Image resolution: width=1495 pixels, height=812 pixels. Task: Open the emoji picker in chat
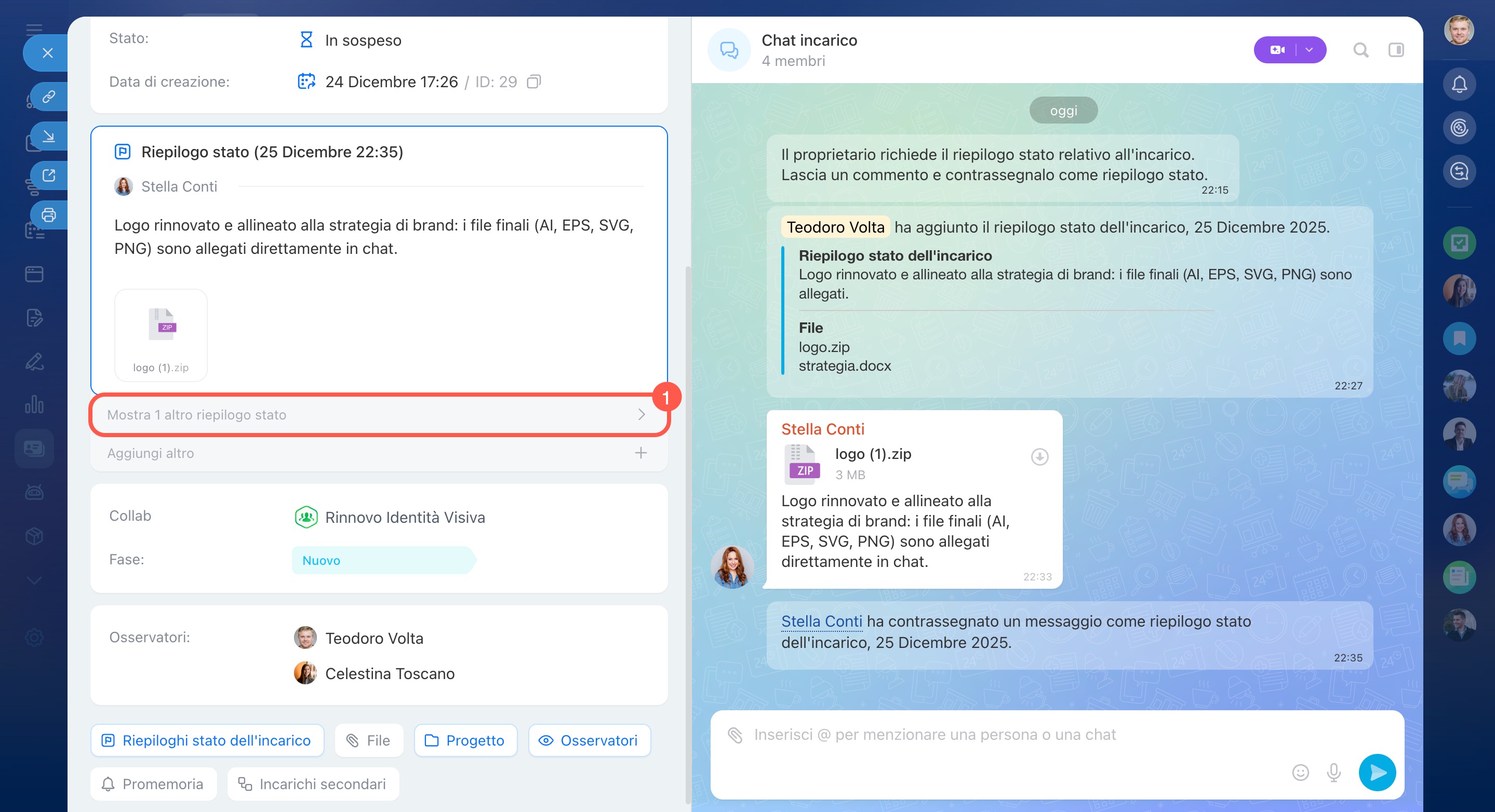click(1300, 772)
